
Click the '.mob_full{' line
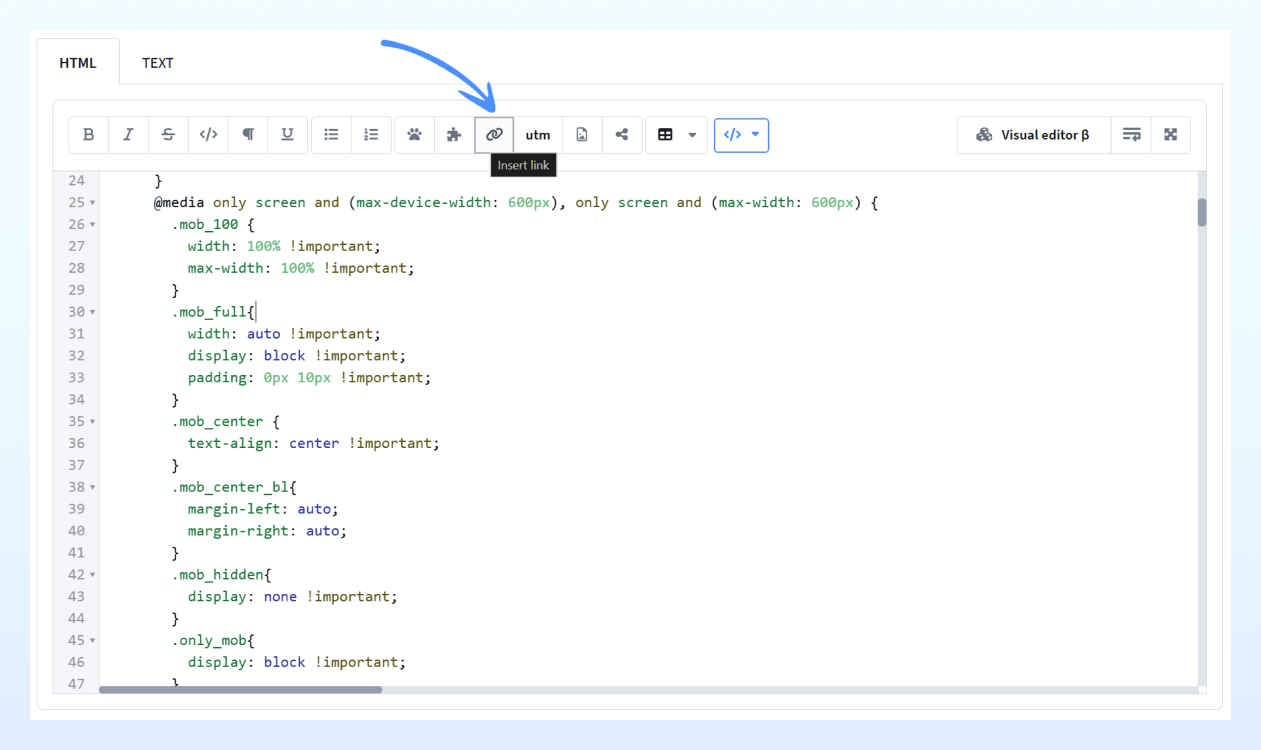pos(213,312)
